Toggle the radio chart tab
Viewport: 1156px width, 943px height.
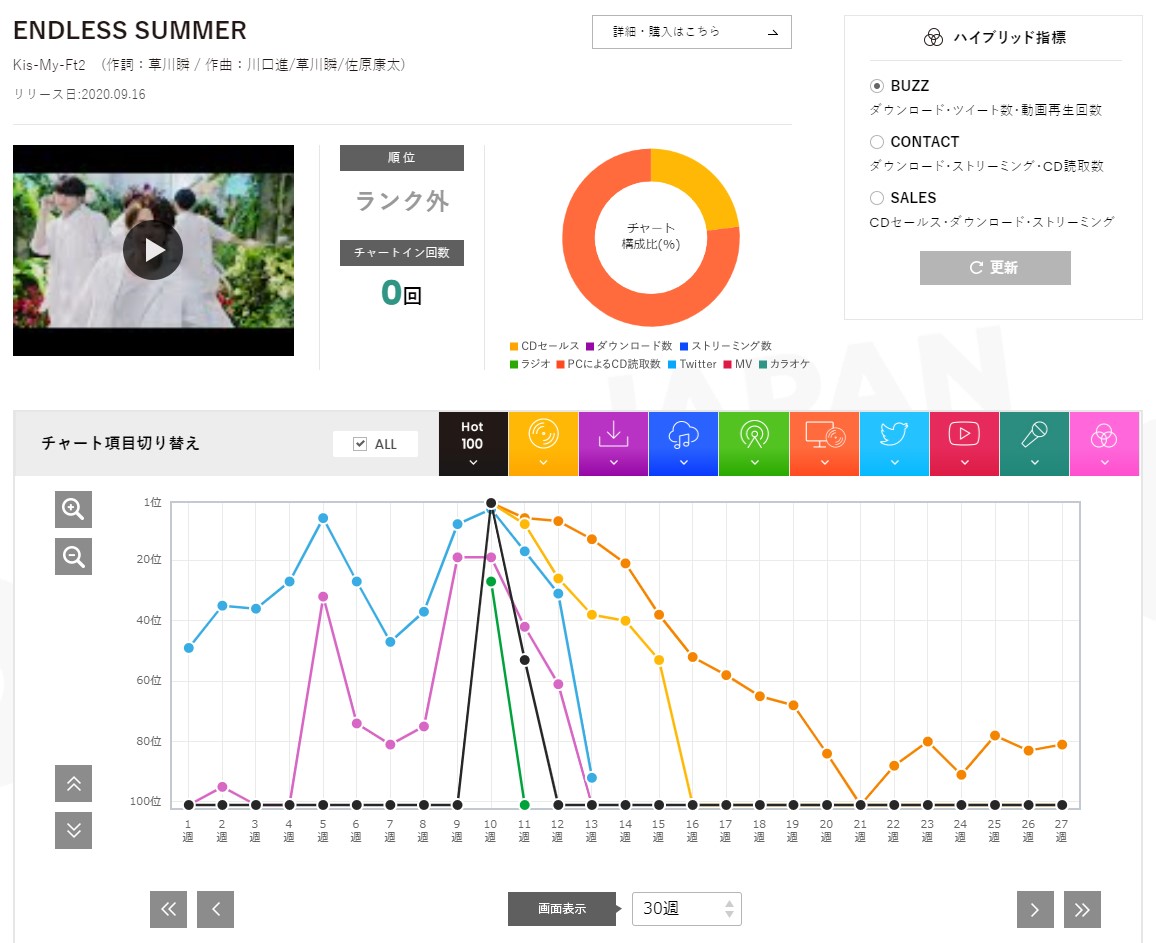[x=754, y=444]
